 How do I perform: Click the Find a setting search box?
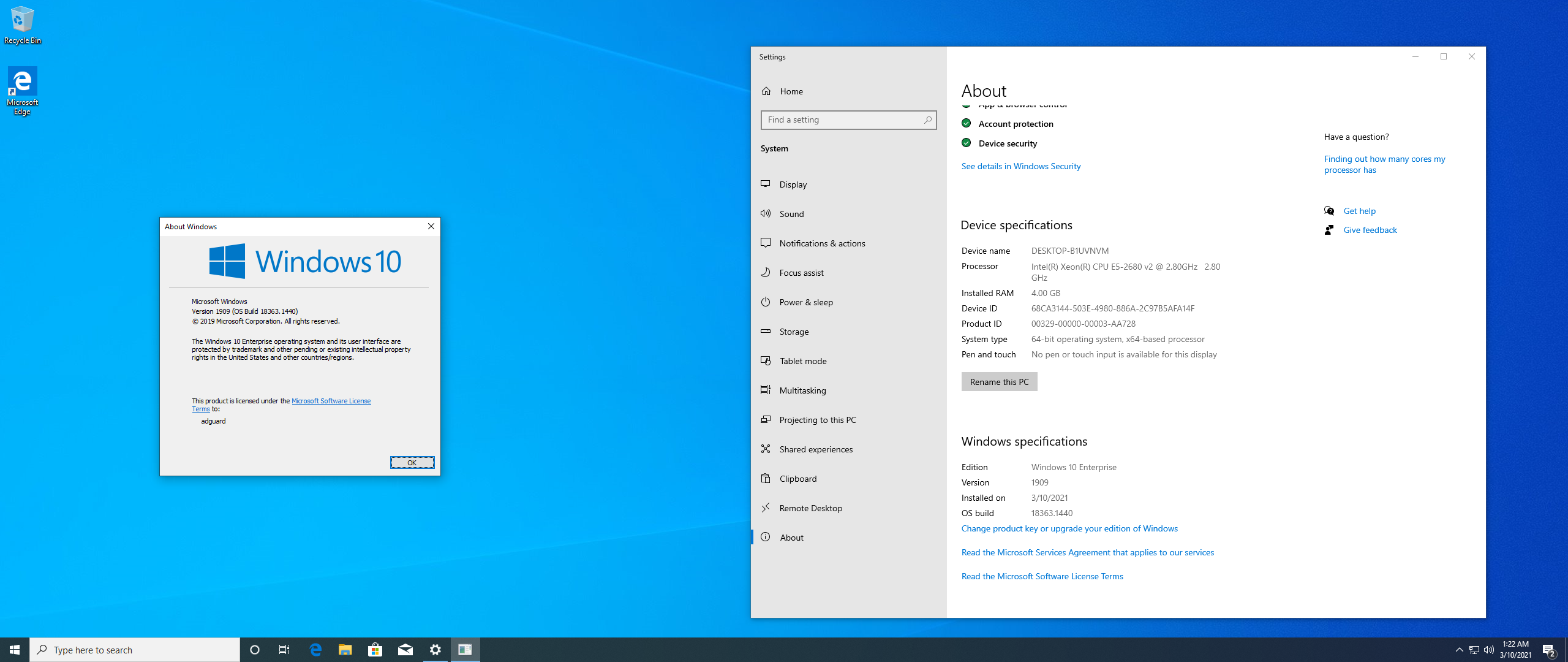[848, 120]
